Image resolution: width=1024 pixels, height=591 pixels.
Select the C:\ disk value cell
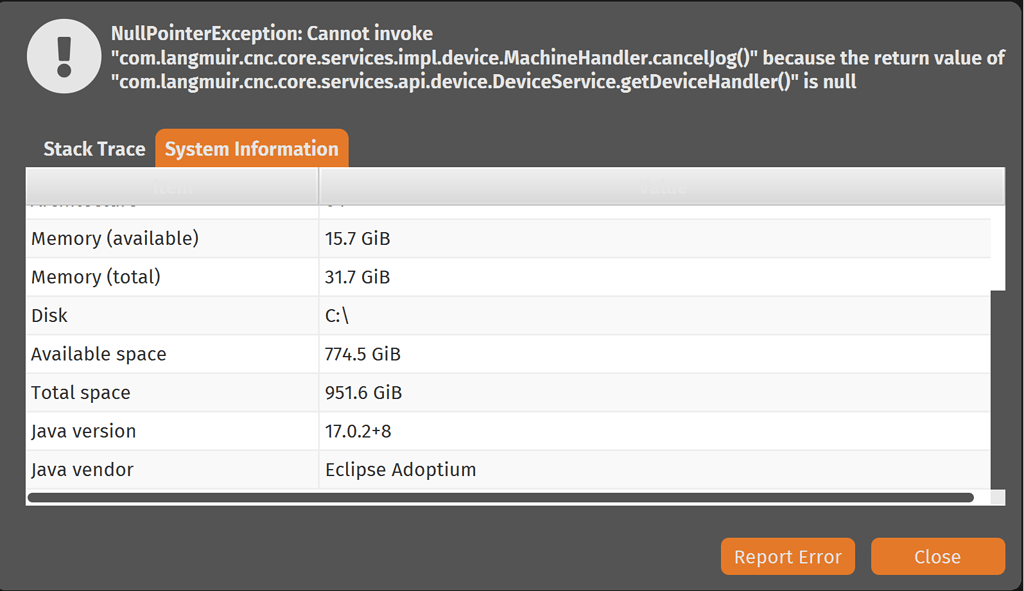click(337, 316)
